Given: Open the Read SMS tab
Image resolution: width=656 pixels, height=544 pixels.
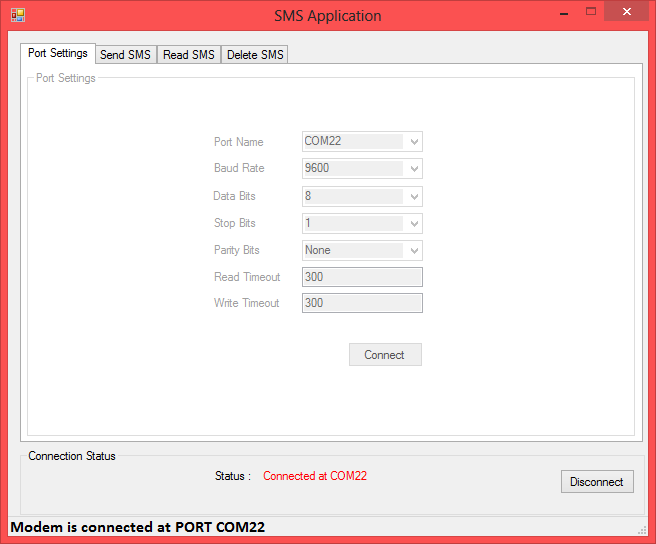Looking at the screenshot, I should click(x=189, y=55).
